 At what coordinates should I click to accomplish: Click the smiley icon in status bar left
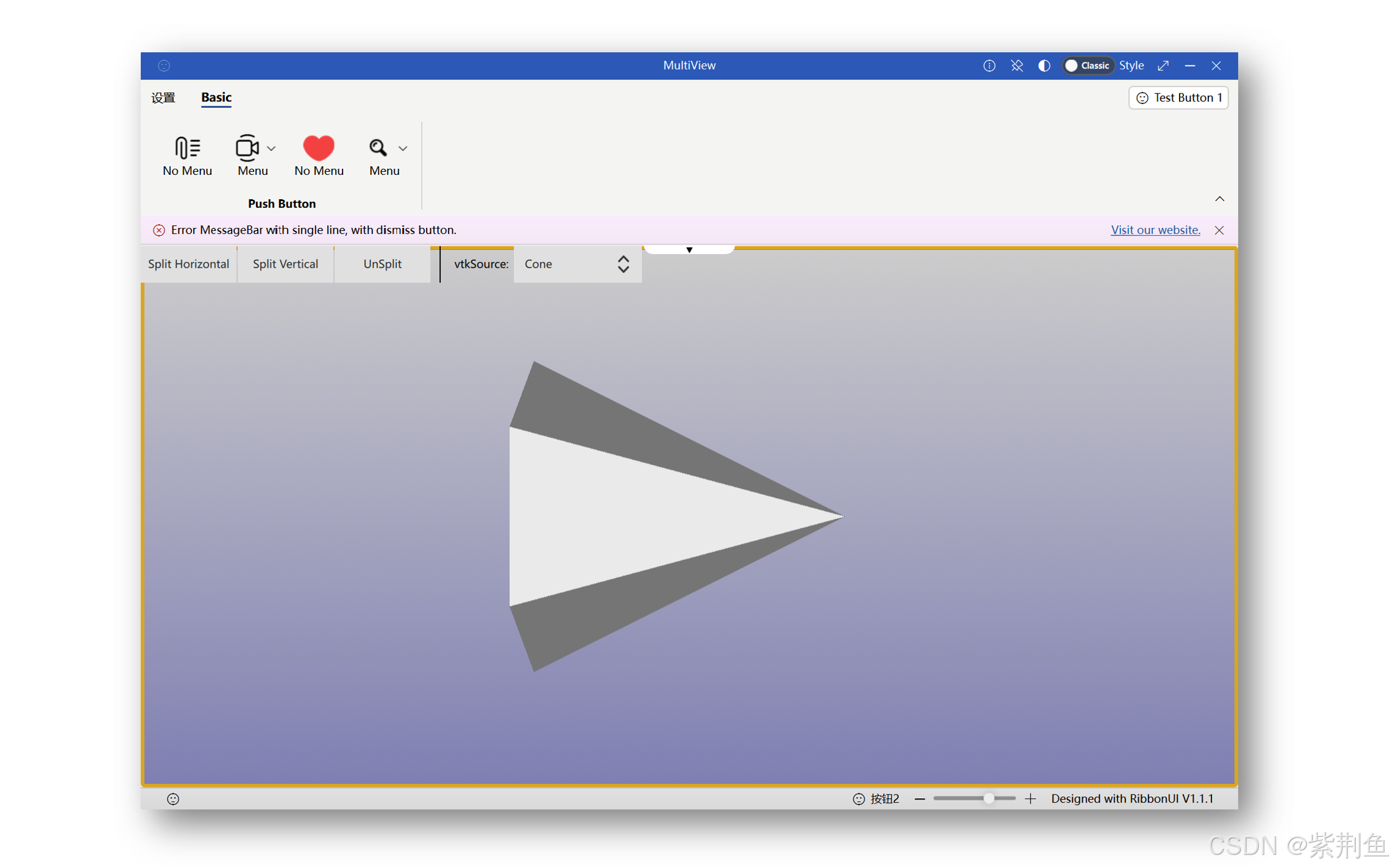173,798
